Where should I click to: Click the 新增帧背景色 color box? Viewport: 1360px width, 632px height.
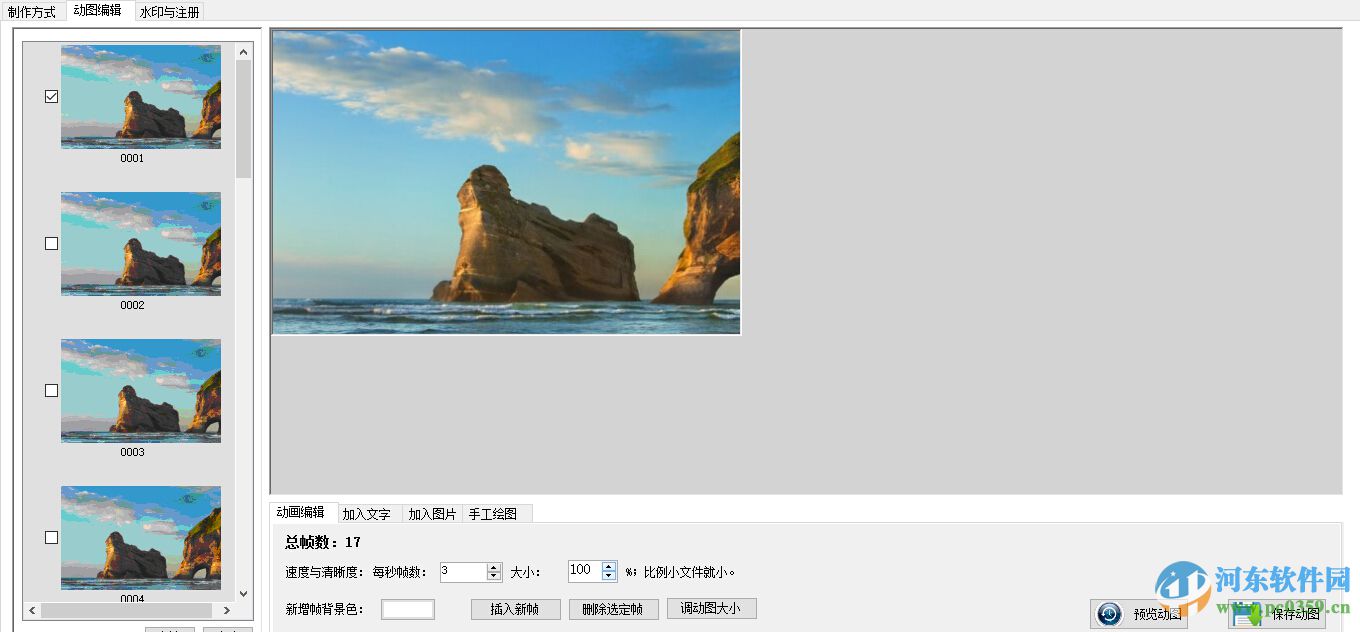coord(408,608)
